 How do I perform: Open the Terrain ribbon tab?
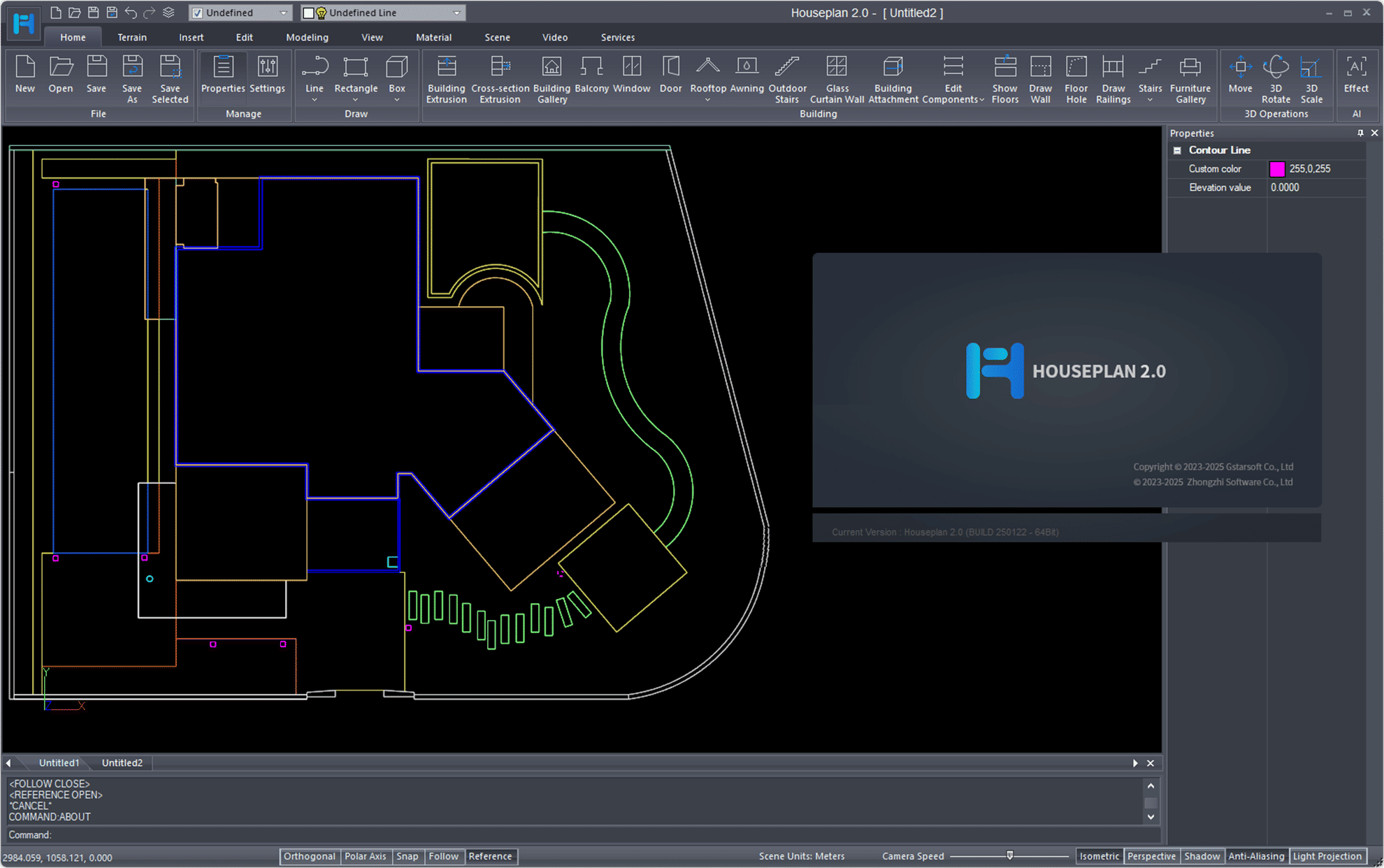click(x=132, y=37)
